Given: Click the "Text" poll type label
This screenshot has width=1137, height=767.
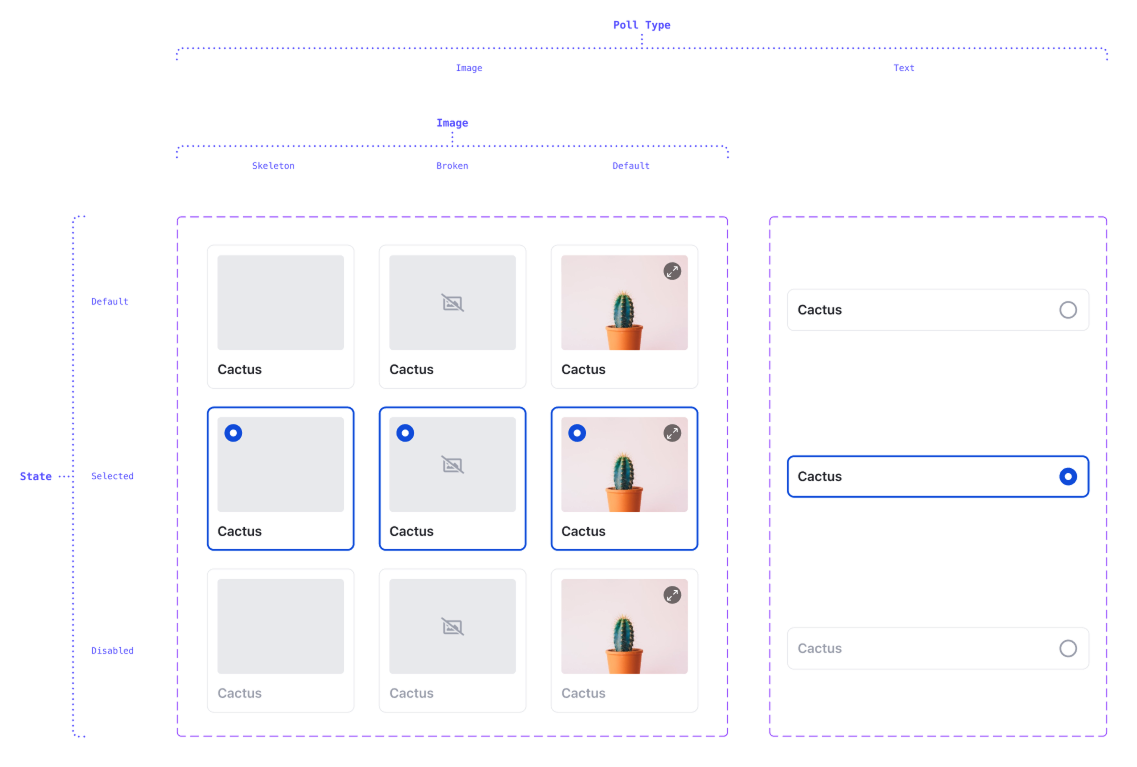Looking at the screenshot, I should click(904, 68).
